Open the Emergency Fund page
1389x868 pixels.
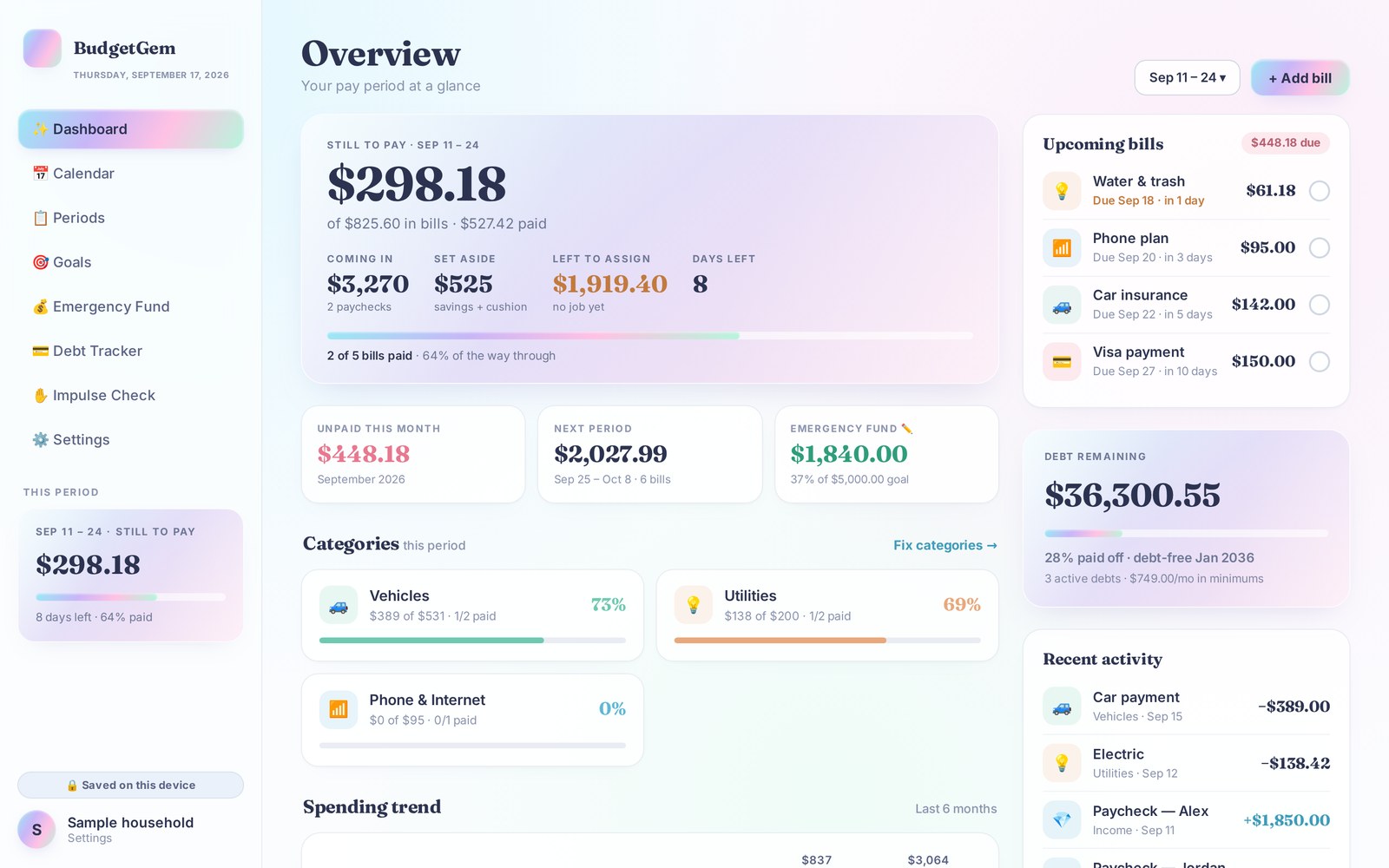[x=131, y=306]
